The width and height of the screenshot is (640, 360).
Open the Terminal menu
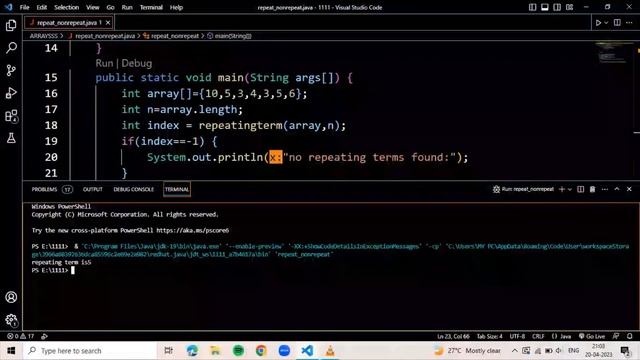pos(151,7)
